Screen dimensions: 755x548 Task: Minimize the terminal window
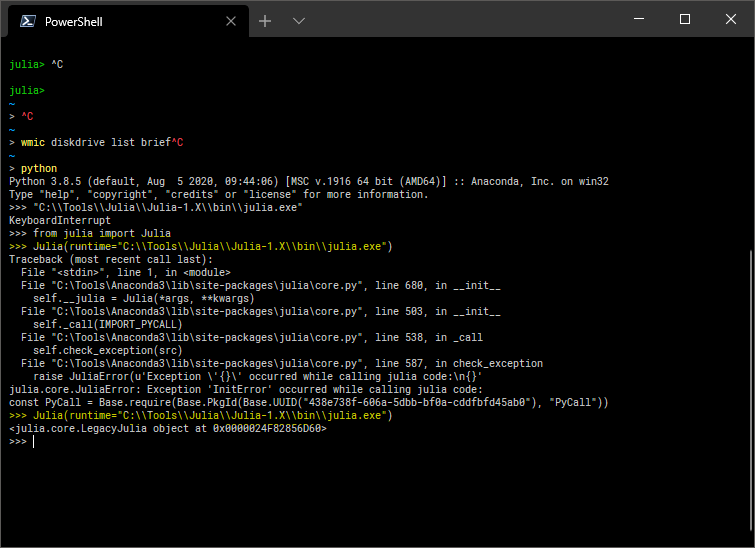(639, 19)
